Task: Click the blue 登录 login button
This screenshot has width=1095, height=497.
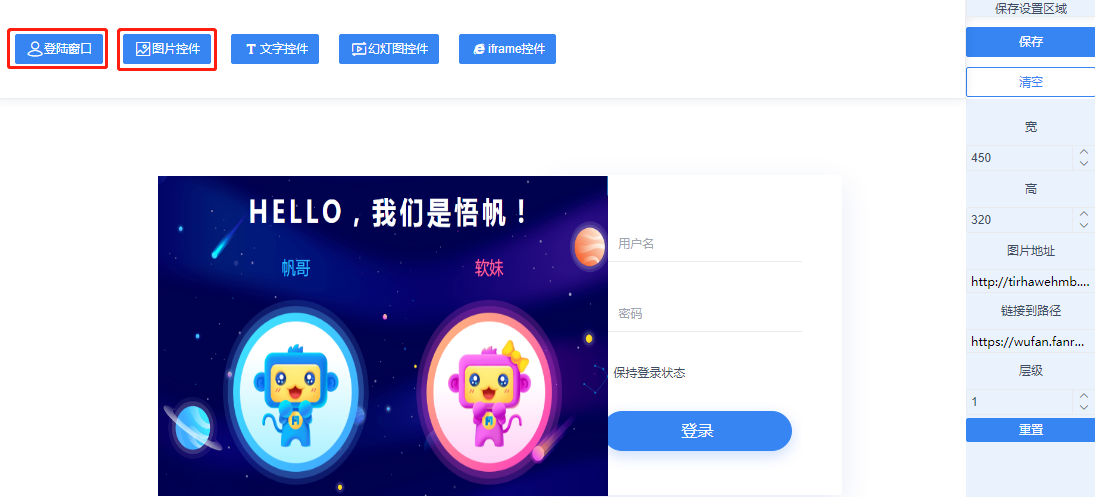Action: 698,431
